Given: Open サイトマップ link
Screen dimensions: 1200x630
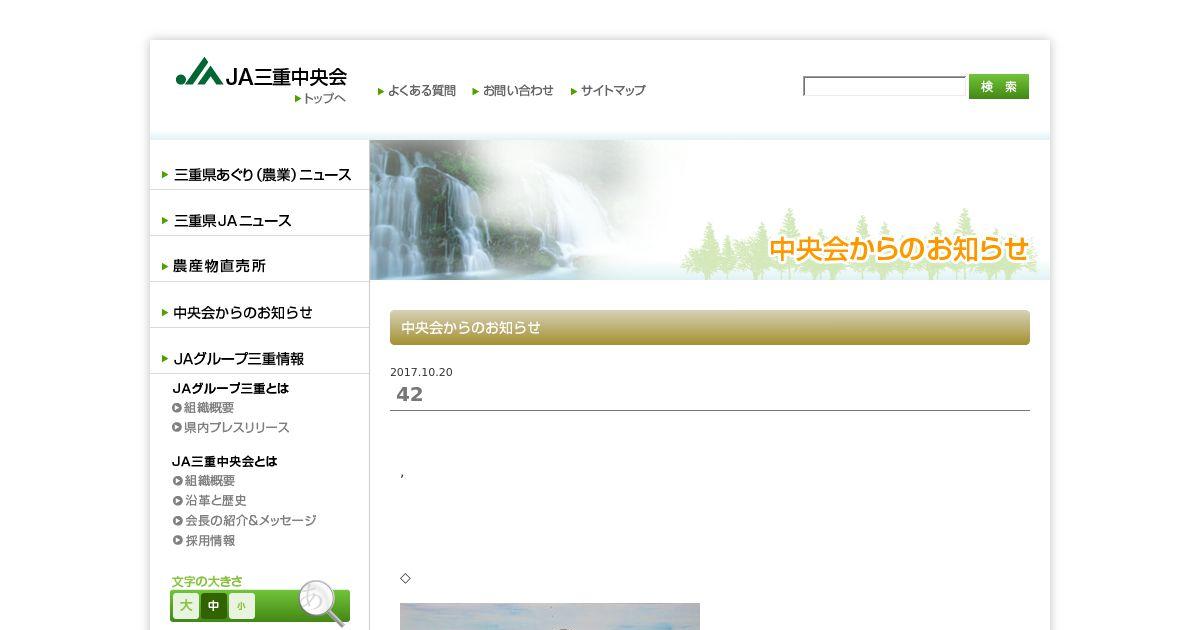Looking at the screenshot, I should [x=608, y=90].
